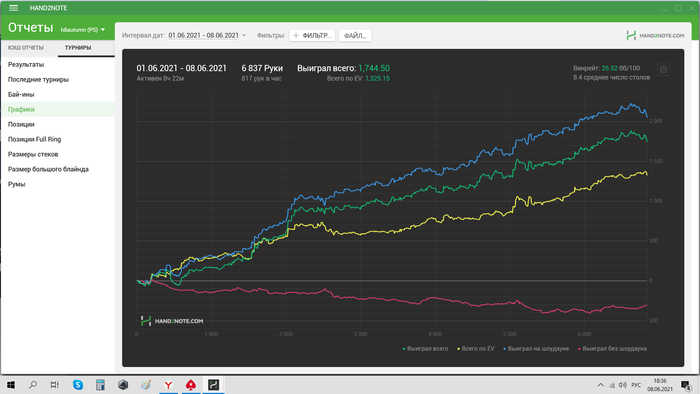Click the Выиграл всего 1,744.50 value

click(x=374, y=68)
